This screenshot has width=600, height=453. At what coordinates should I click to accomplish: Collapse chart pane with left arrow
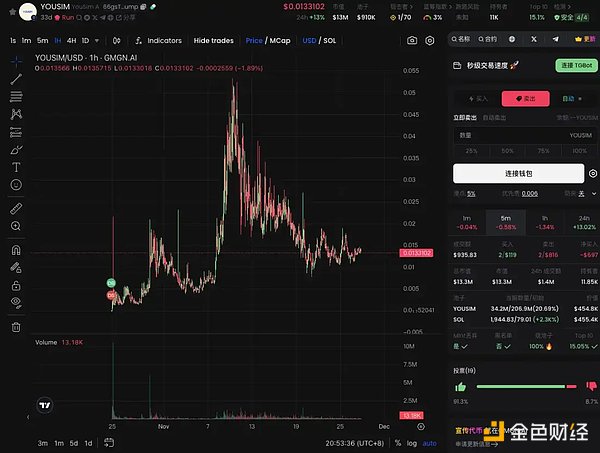tap(28, 417)
